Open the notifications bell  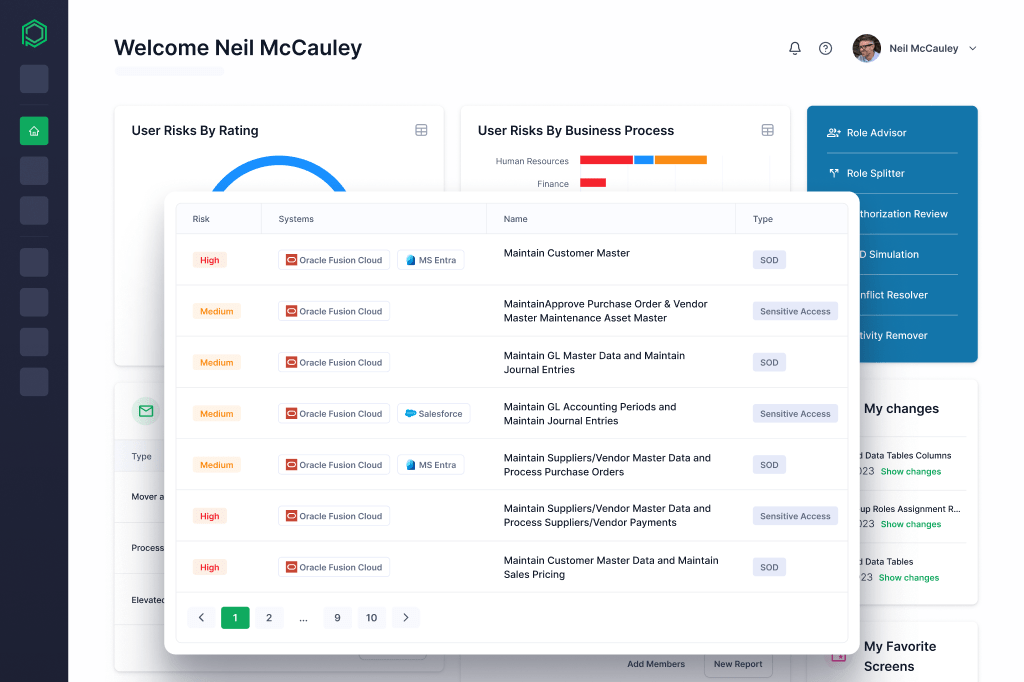tap(795, 48)
